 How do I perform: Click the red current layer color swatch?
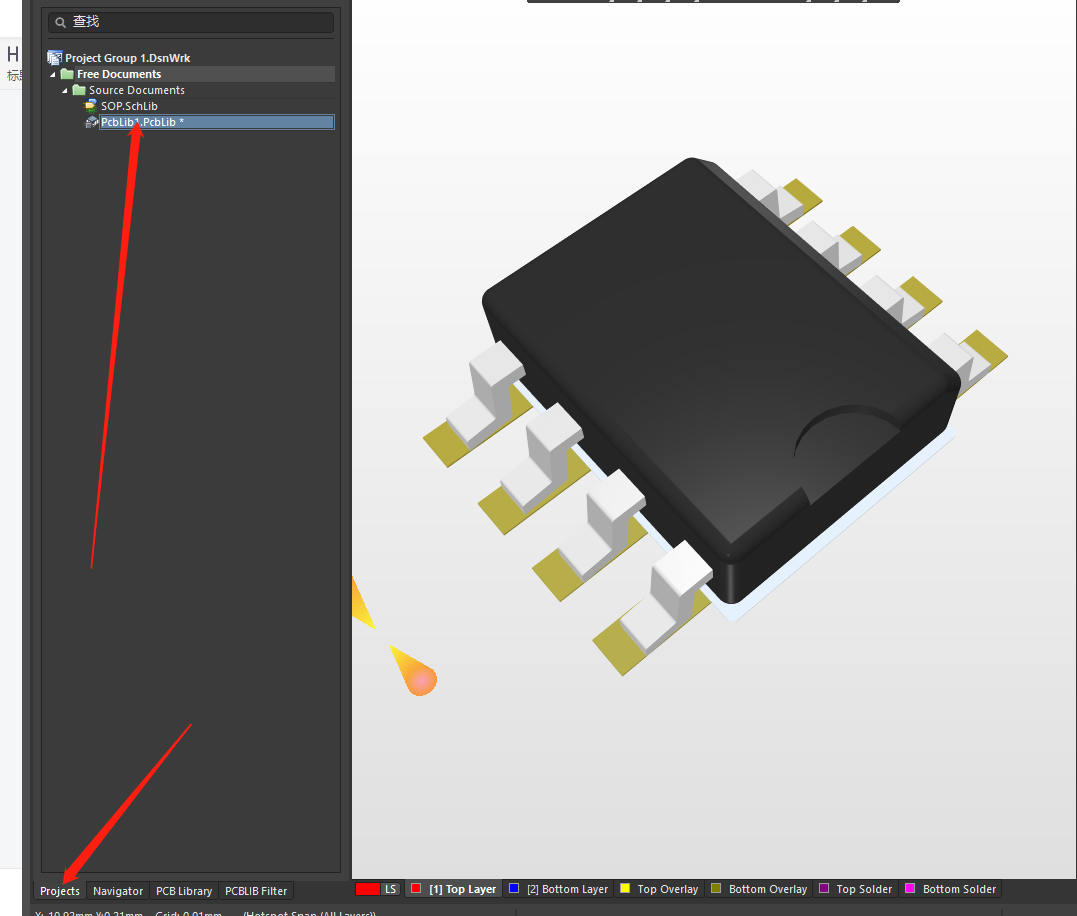click(x=367, y=889)
